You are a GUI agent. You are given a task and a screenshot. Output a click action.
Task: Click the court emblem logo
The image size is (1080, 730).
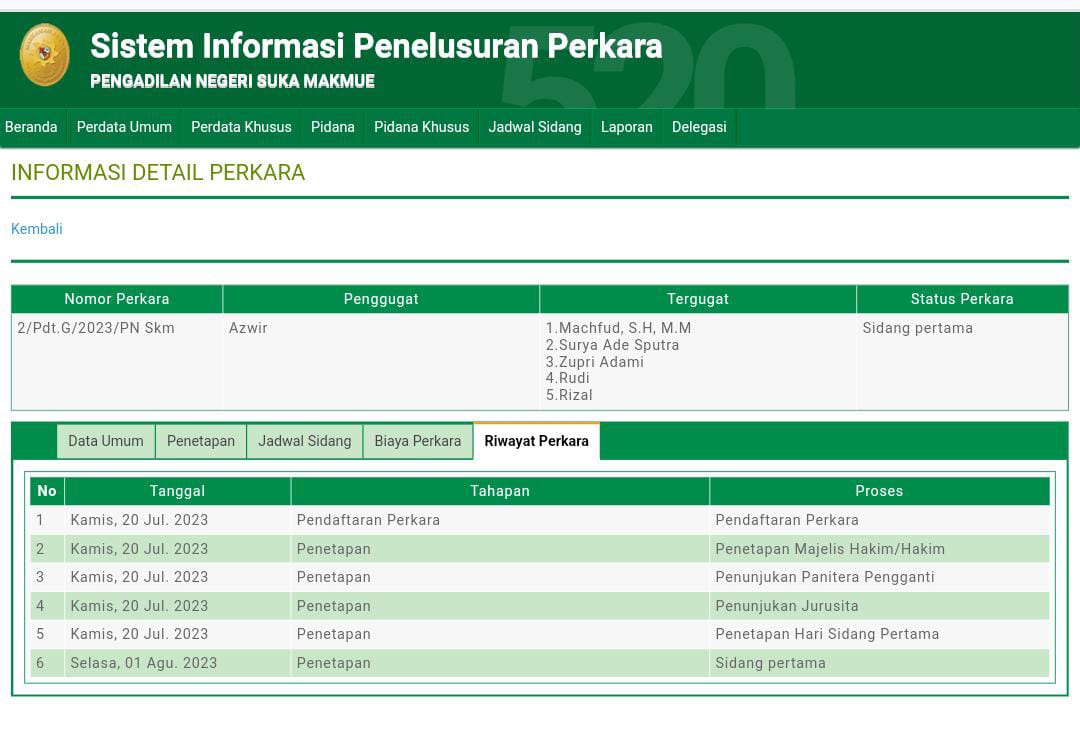coord(45,55)
